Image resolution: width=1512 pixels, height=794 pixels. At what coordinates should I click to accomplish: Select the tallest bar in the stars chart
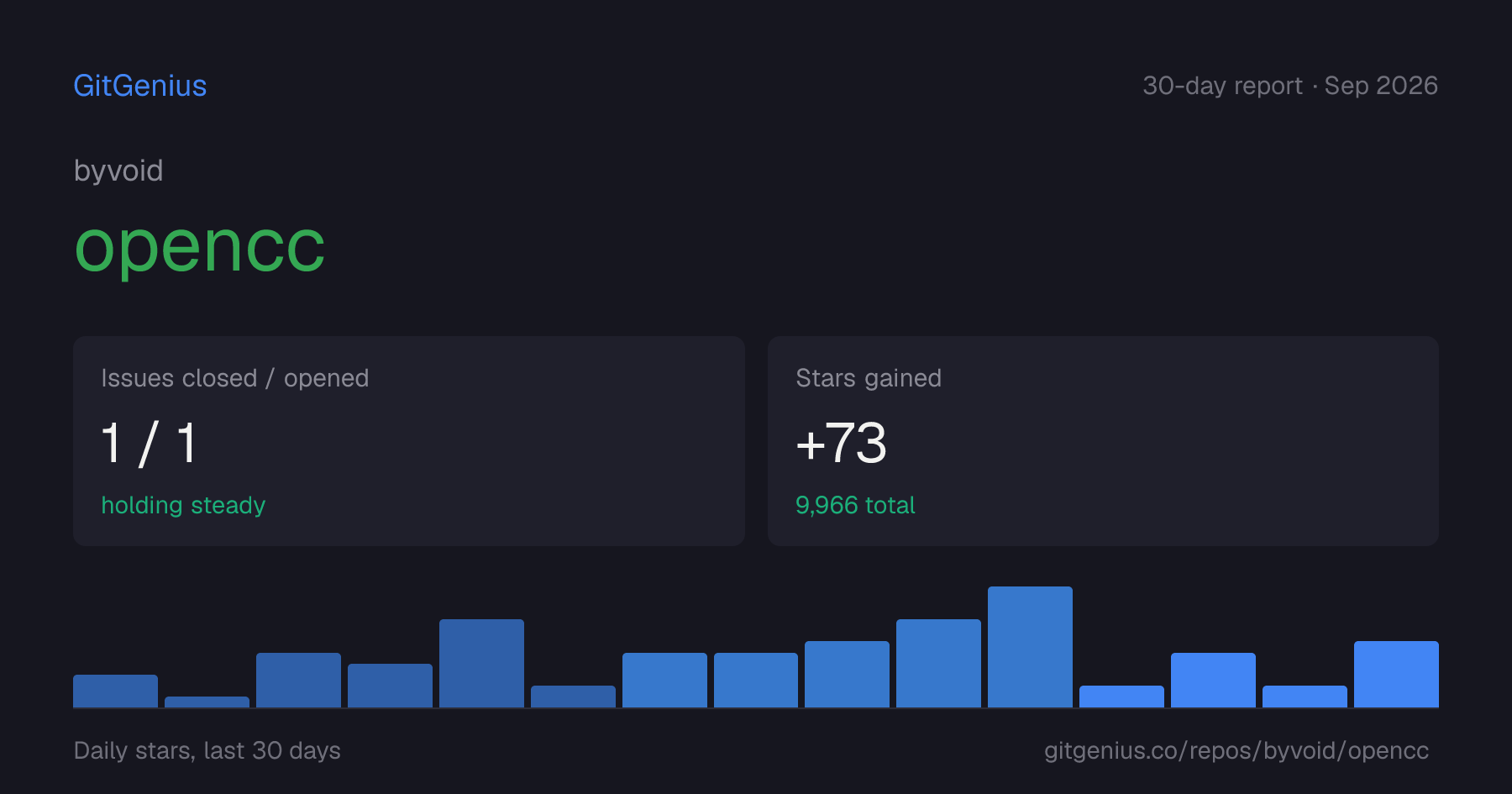pos(1030,647)
